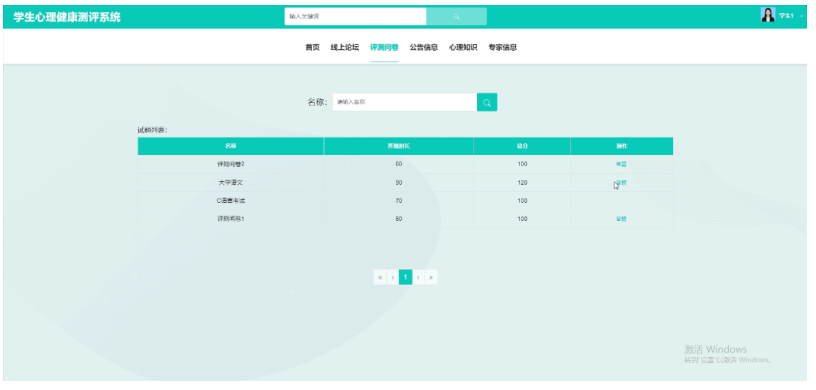Go to previous page single-left arrow
The width and height of the screenshot is (816, 390).
392,278
